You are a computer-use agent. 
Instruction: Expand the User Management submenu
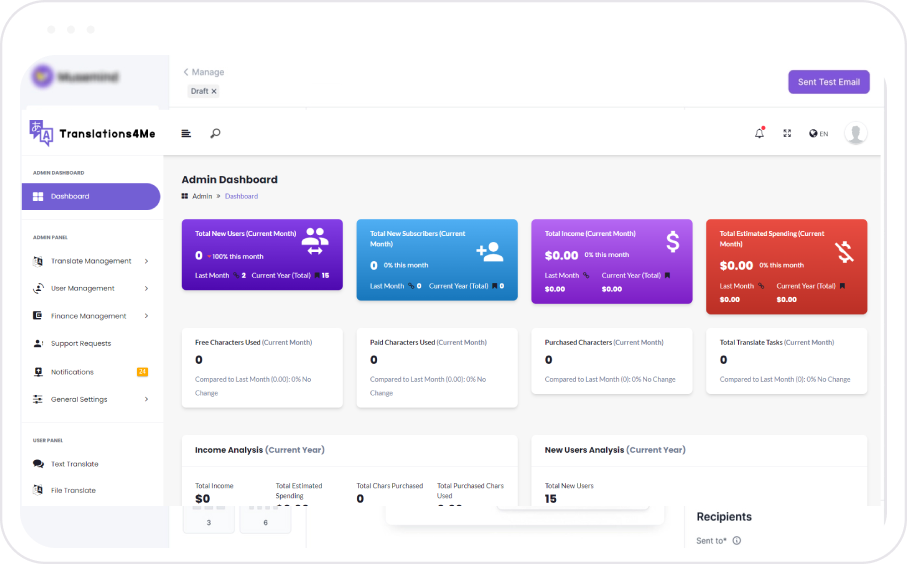click(146, 289)
